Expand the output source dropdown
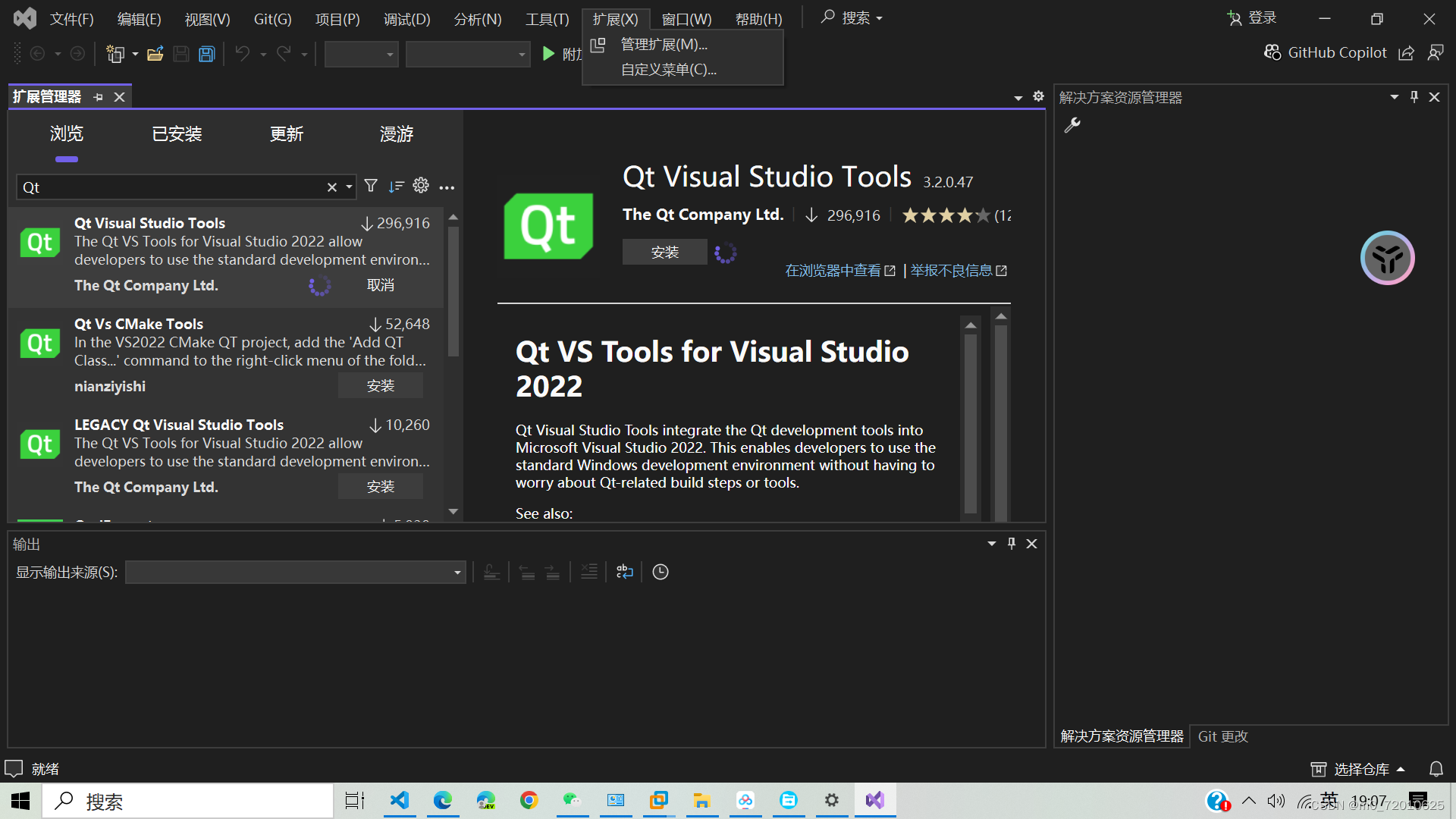The height and width of the screenshot is (819, 1456). tap(457, 573)
